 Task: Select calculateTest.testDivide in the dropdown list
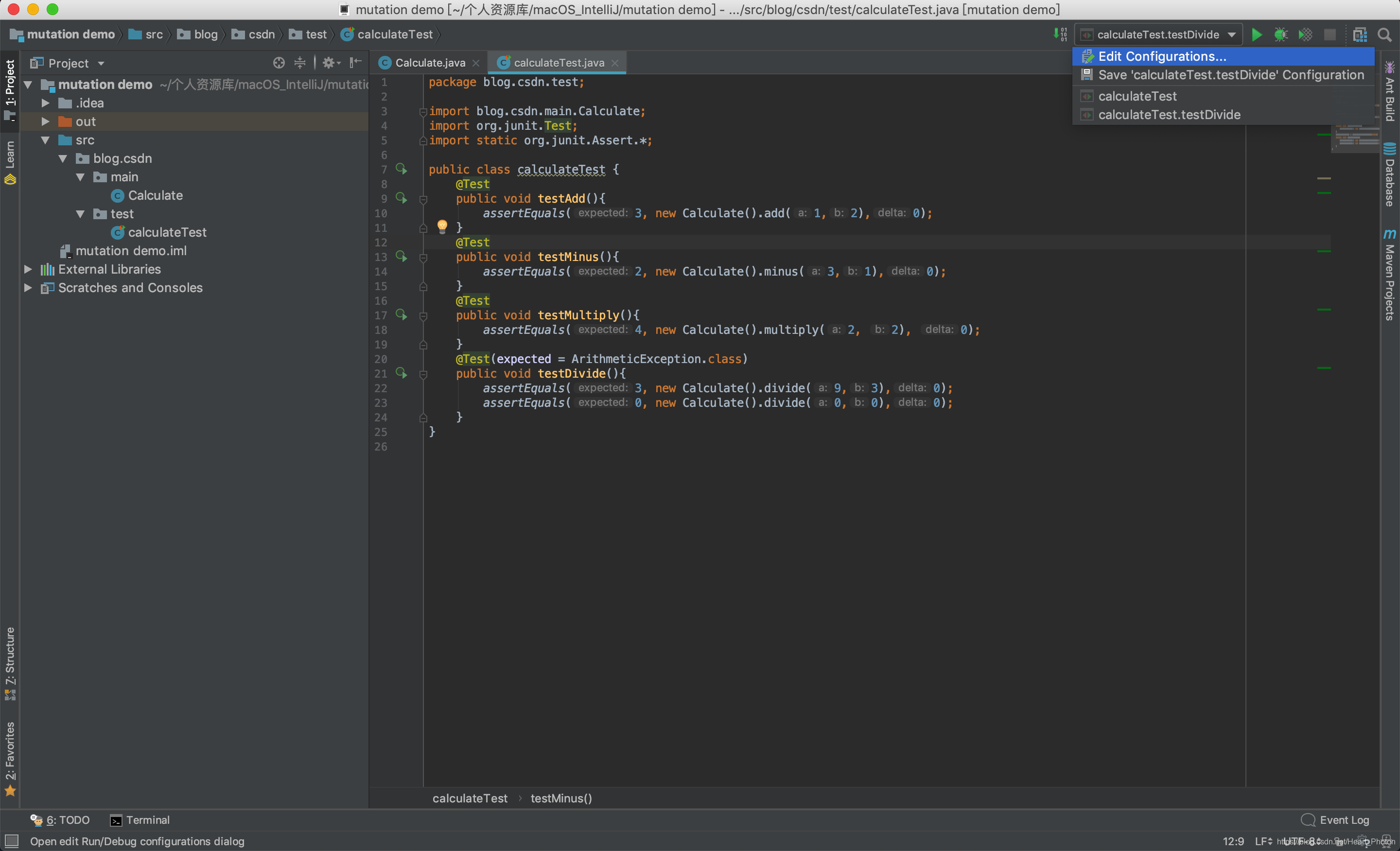click(1223, 115)
